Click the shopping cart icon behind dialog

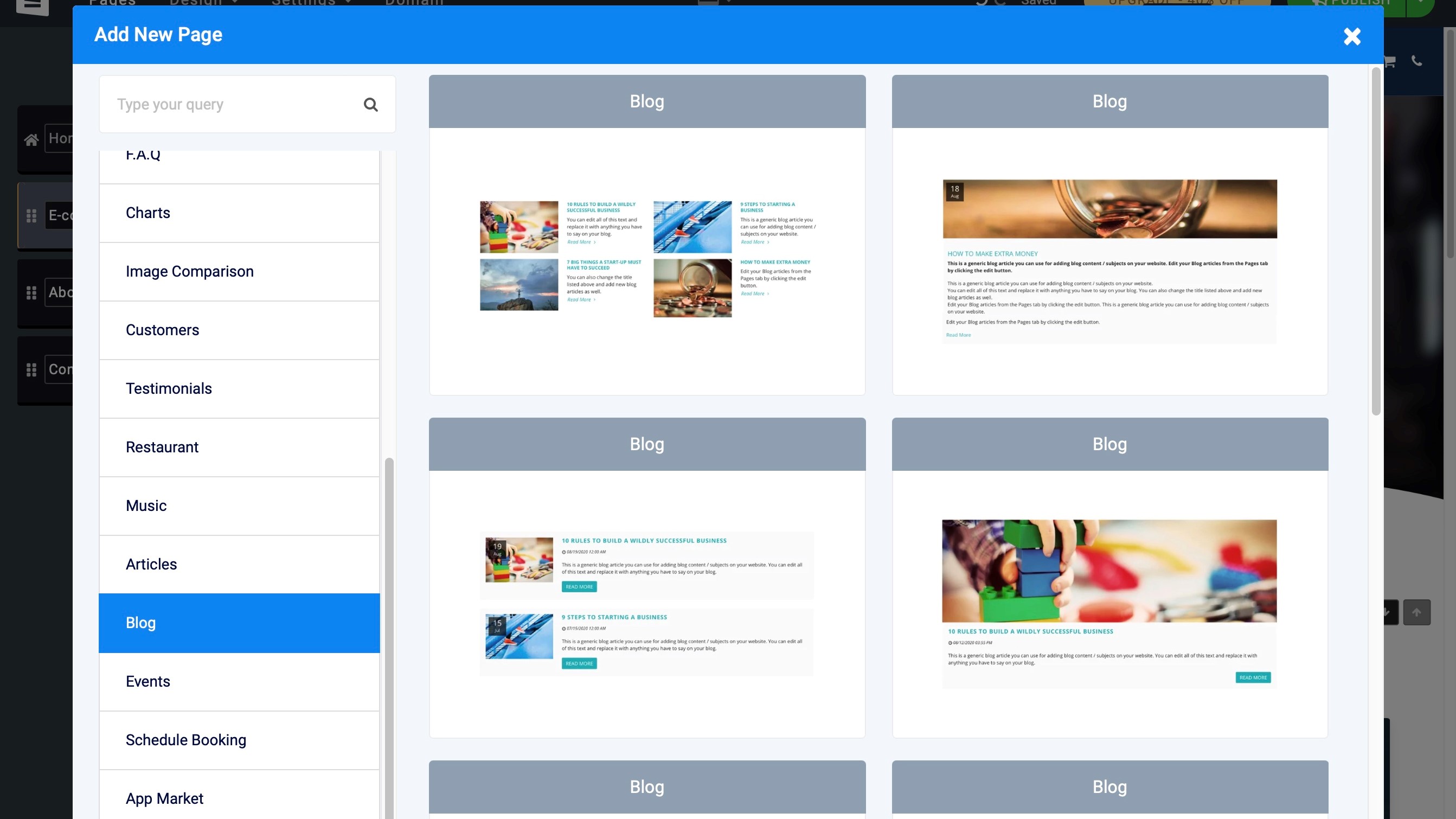[1390, 62]
